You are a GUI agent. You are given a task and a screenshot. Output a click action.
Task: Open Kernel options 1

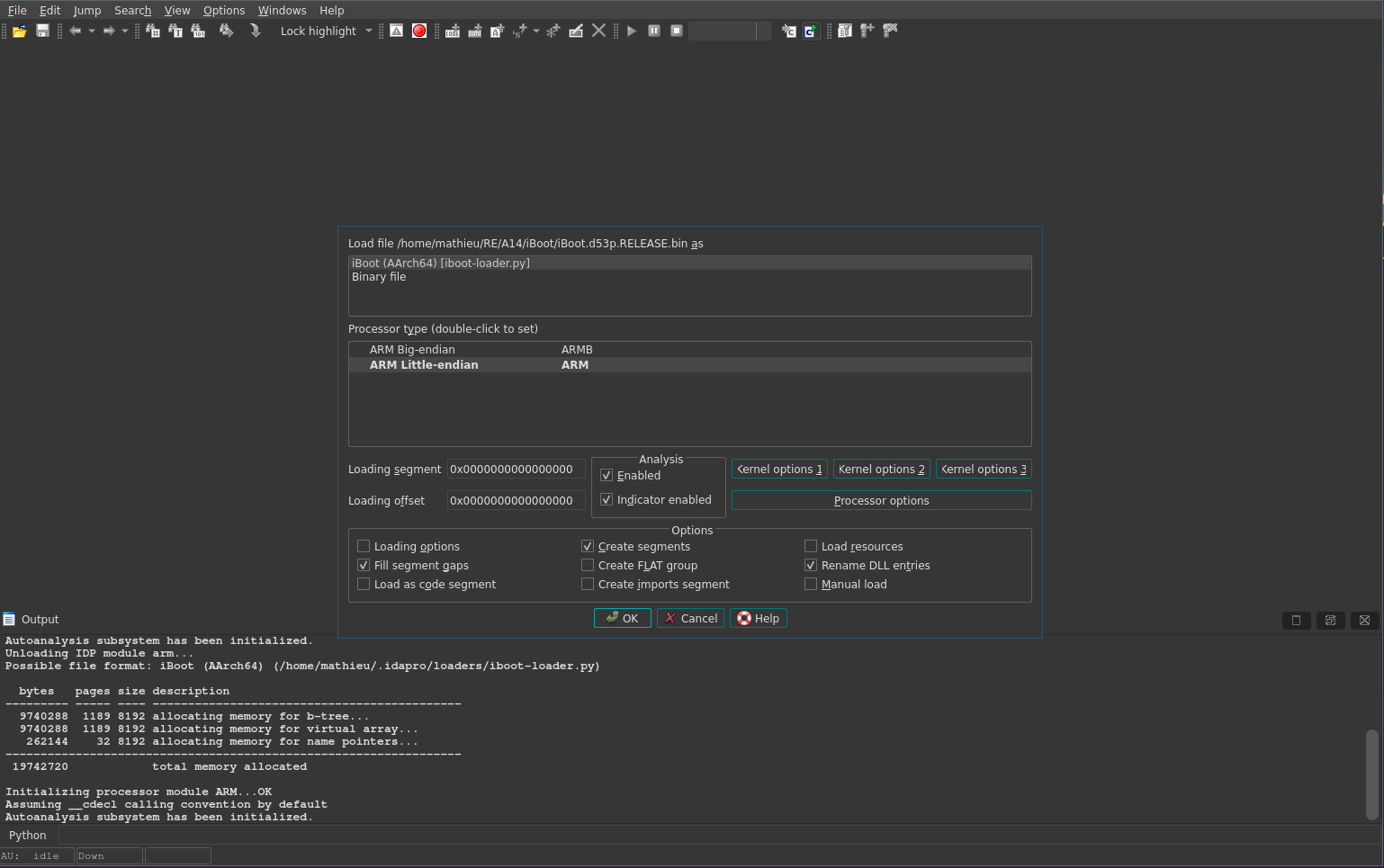point(779,469)
